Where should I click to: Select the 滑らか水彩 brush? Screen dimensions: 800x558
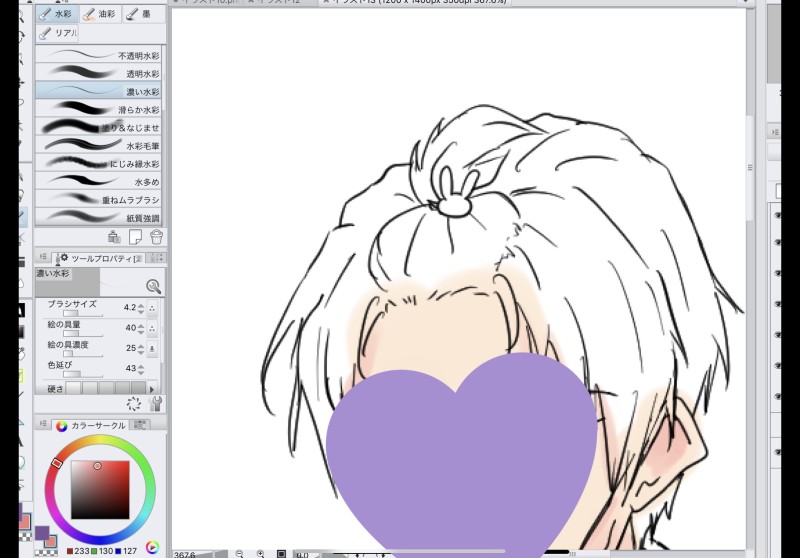(98, 109)
